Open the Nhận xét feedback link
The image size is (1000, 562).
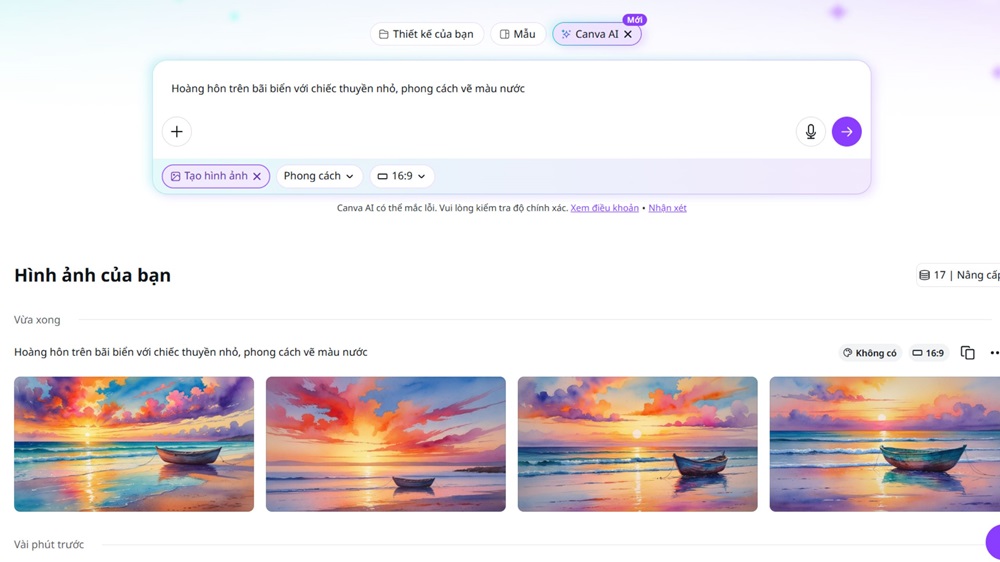click(x=667, y=208)
